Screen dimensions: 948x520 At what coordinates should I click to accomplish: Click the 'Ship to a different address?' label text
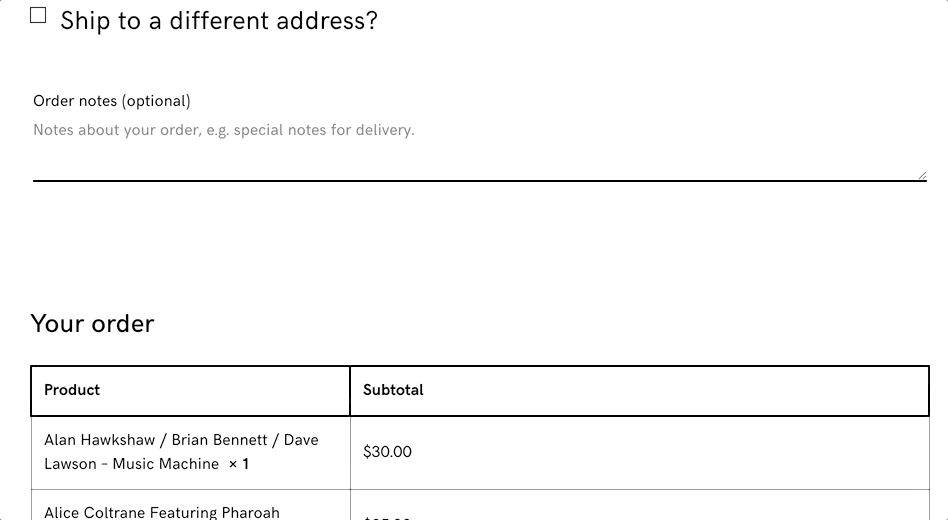tap(218, 21)
